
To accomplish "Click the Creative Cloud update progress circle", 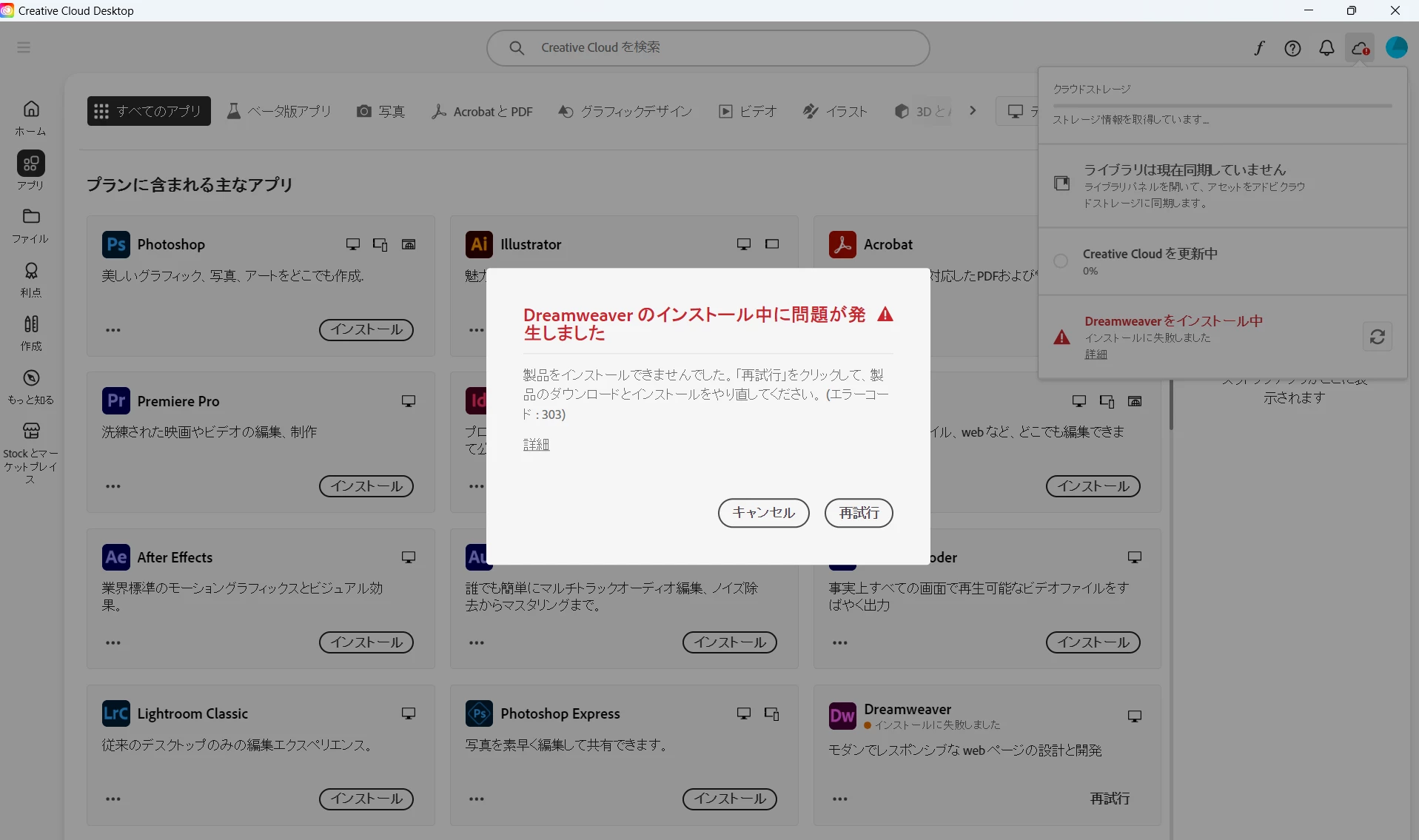I will tap(1061, 261).
